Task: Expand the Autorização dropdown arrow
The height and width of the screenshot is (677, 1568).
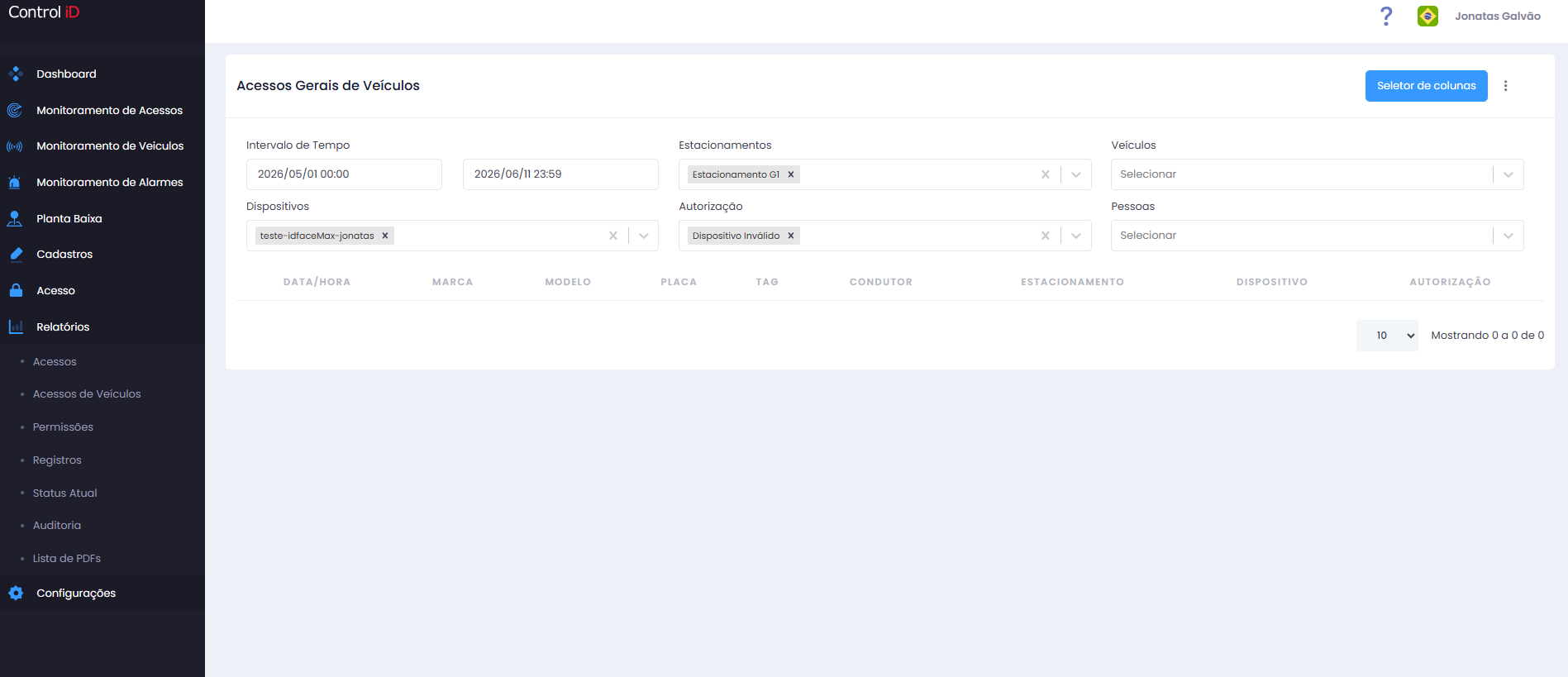Action: [1076, 236]
